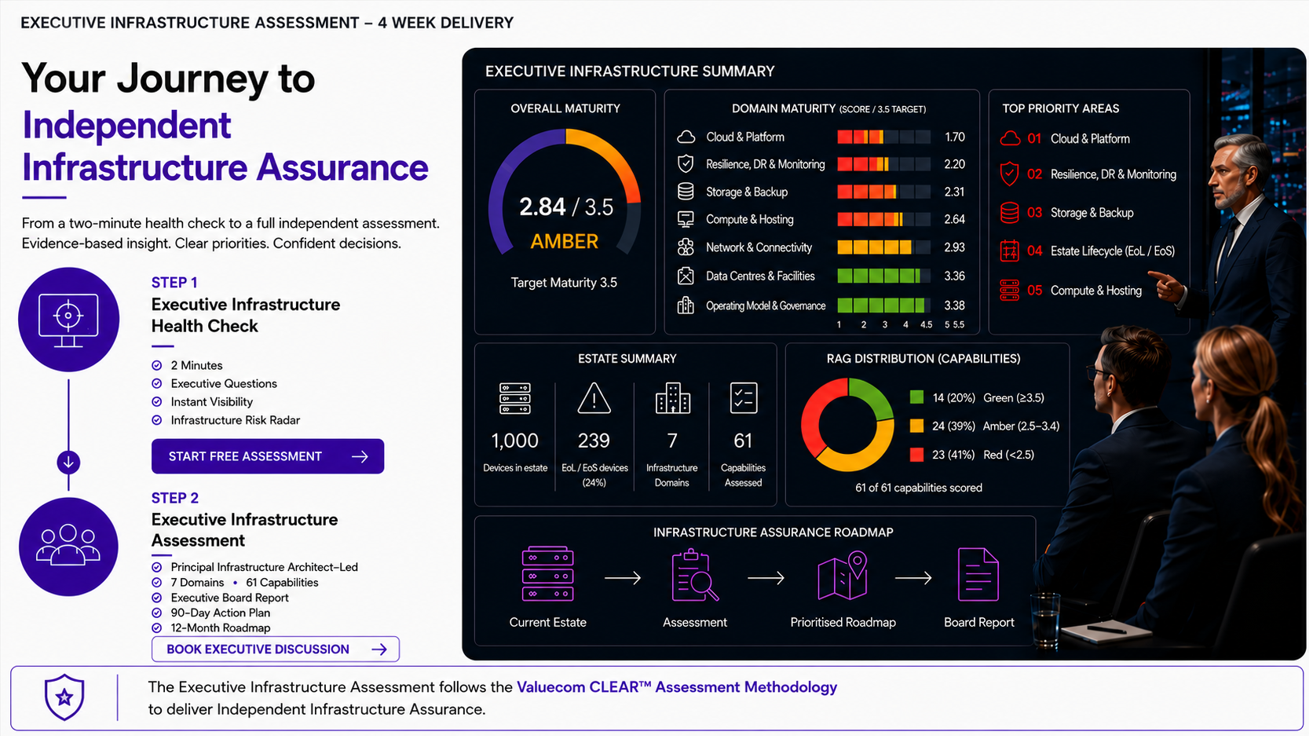The image size is (1309, 736).
Task: Click the Prioritised Roadmap map icon
Action: pos(842,575)
